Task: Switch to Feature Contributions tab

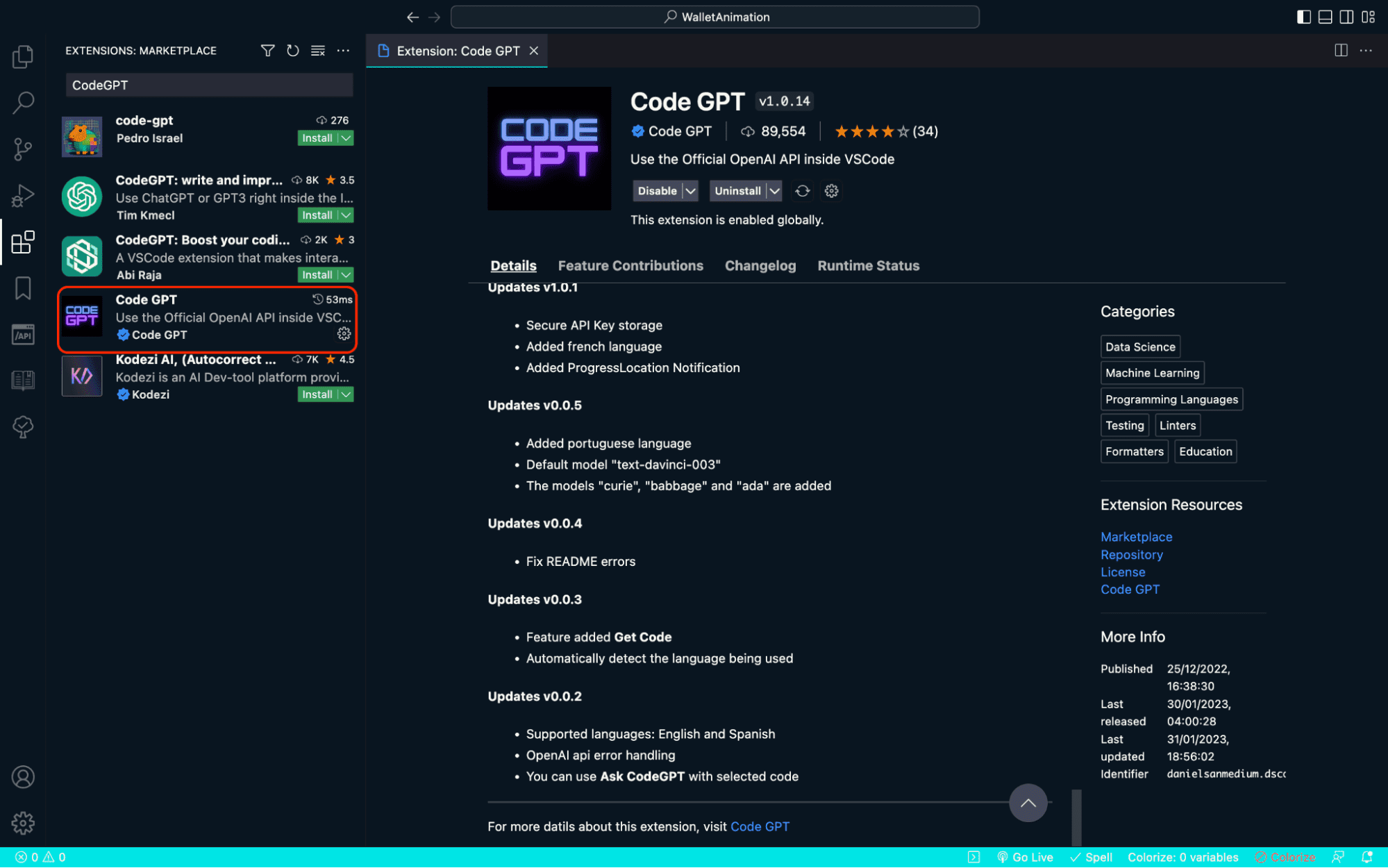Action: click(x=630, y=266)
